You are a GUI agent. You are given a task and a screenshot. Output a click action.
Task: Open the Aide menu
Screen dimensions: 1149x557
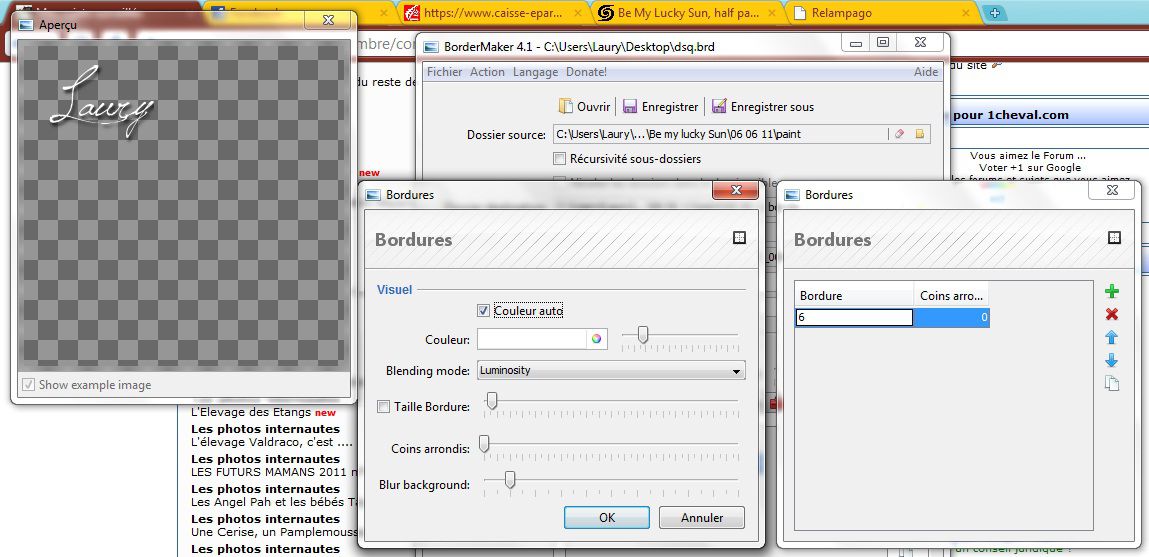(926, 72)
